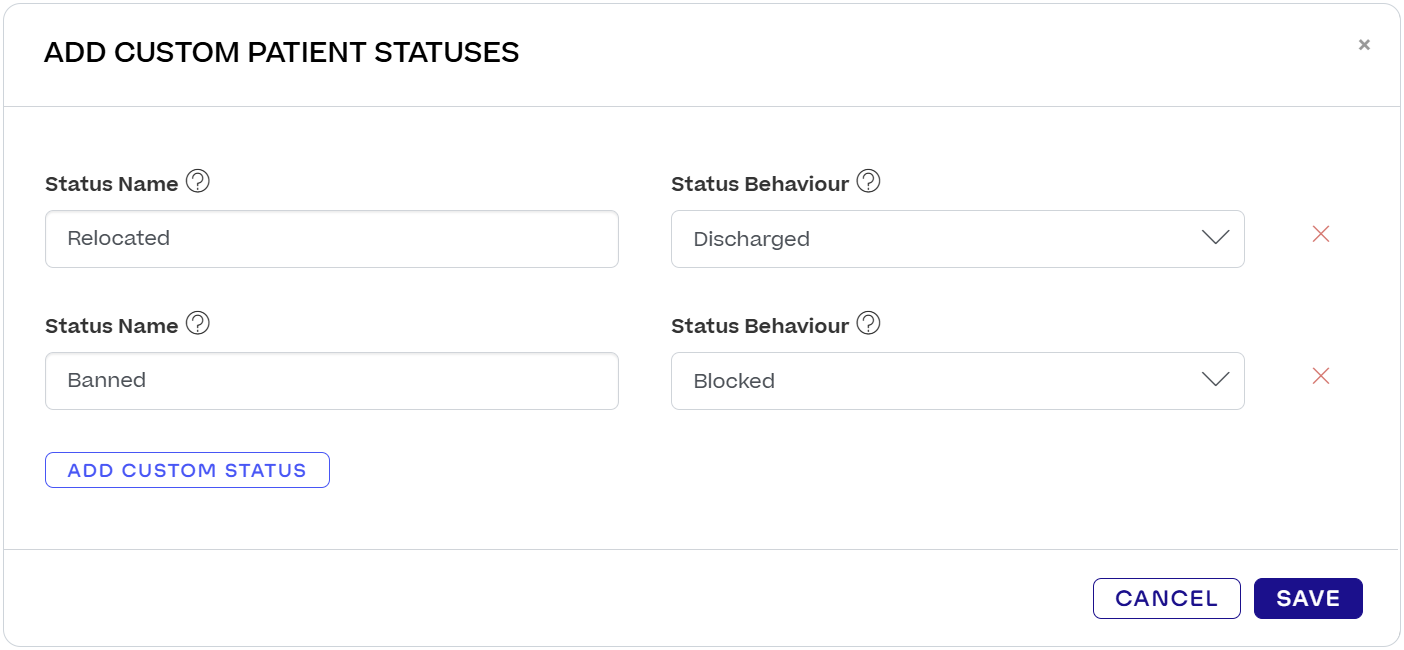Click the Discharged text in the behaviour box
The image size is (1404, 650).
(751, 238)
